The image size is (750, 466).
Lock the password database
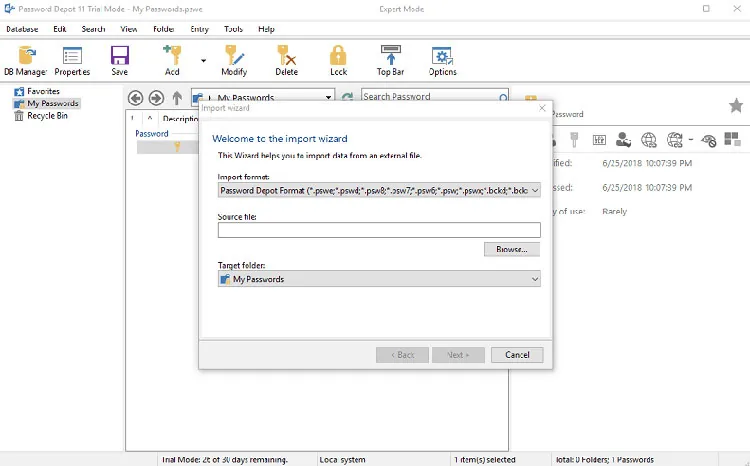338,61
